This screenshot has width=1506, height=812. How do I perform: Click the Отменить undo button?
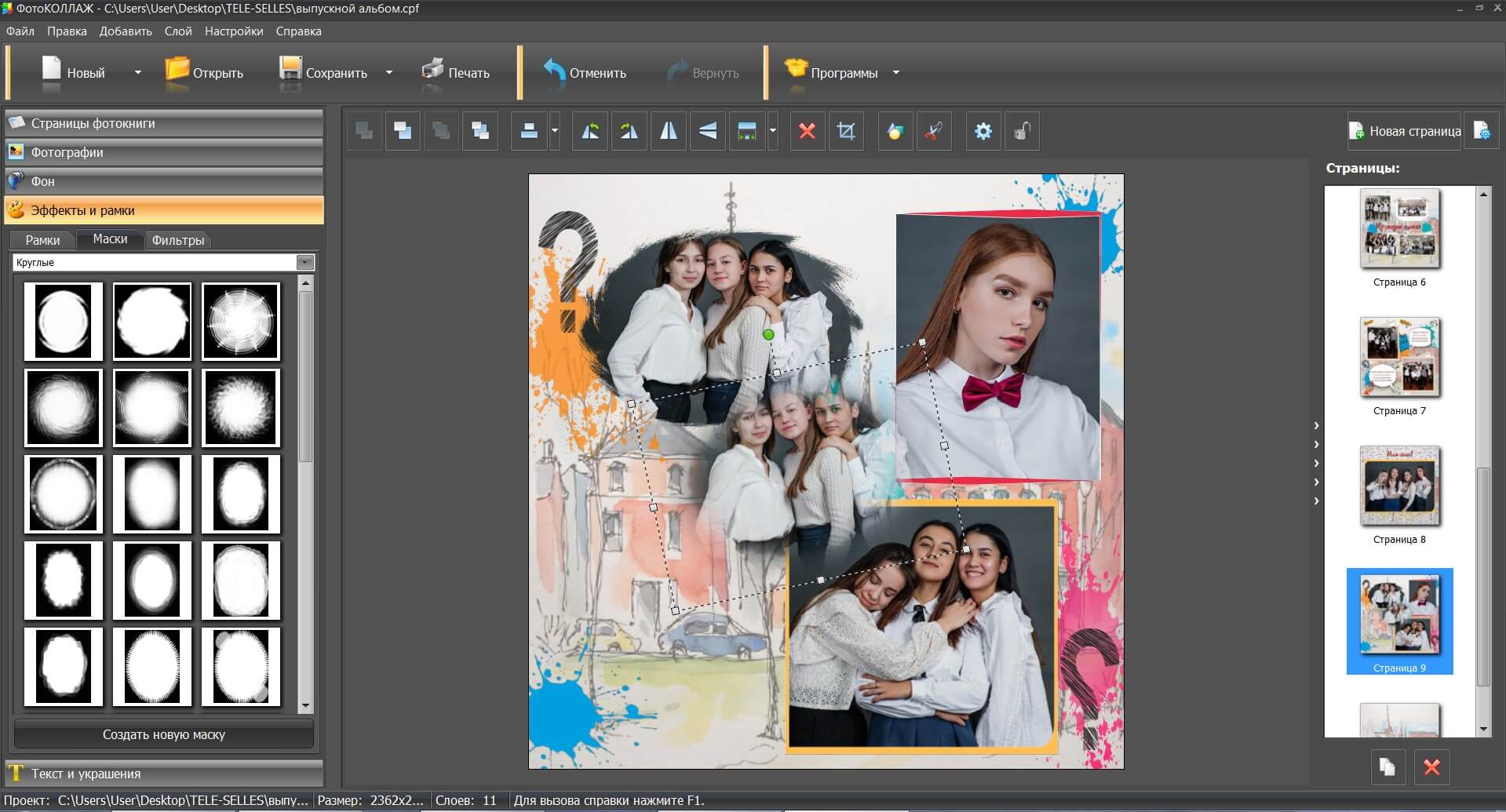(585, 73)
